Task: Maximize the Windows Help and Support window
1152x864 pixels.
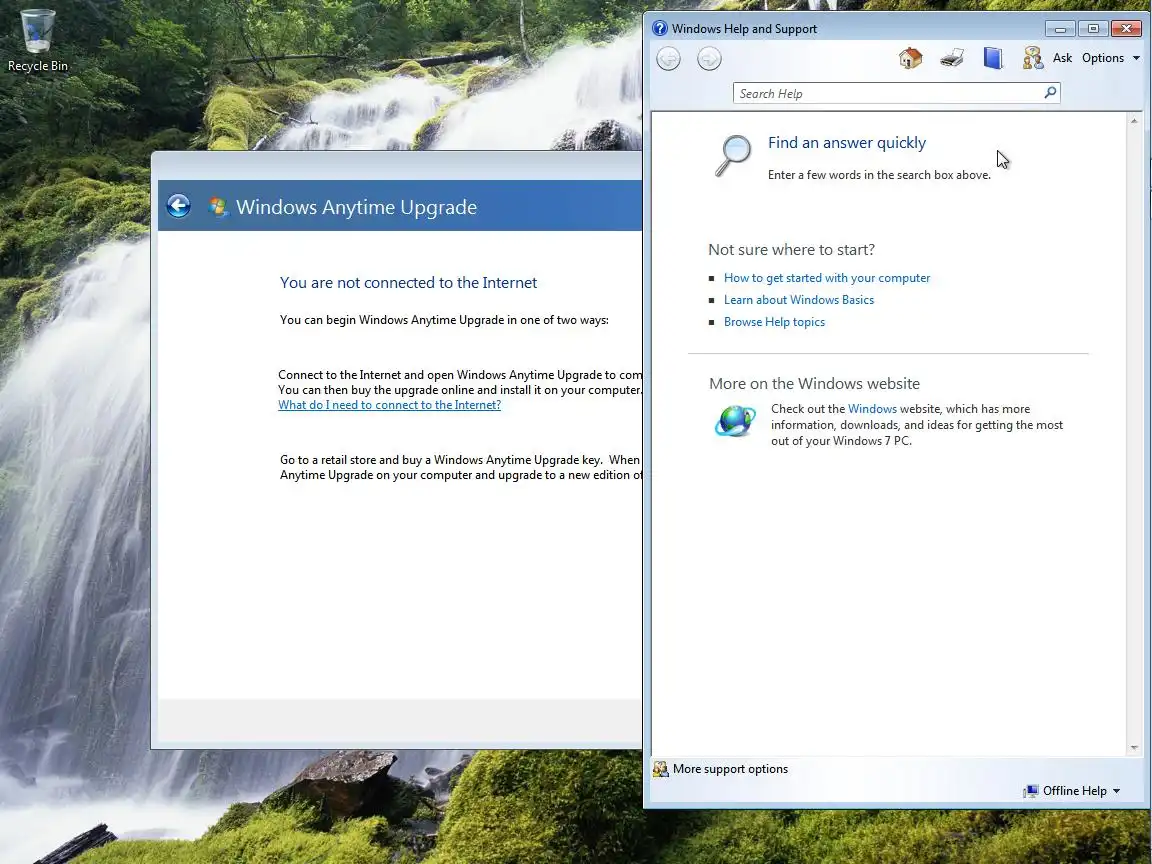Action: [1093, 29]
